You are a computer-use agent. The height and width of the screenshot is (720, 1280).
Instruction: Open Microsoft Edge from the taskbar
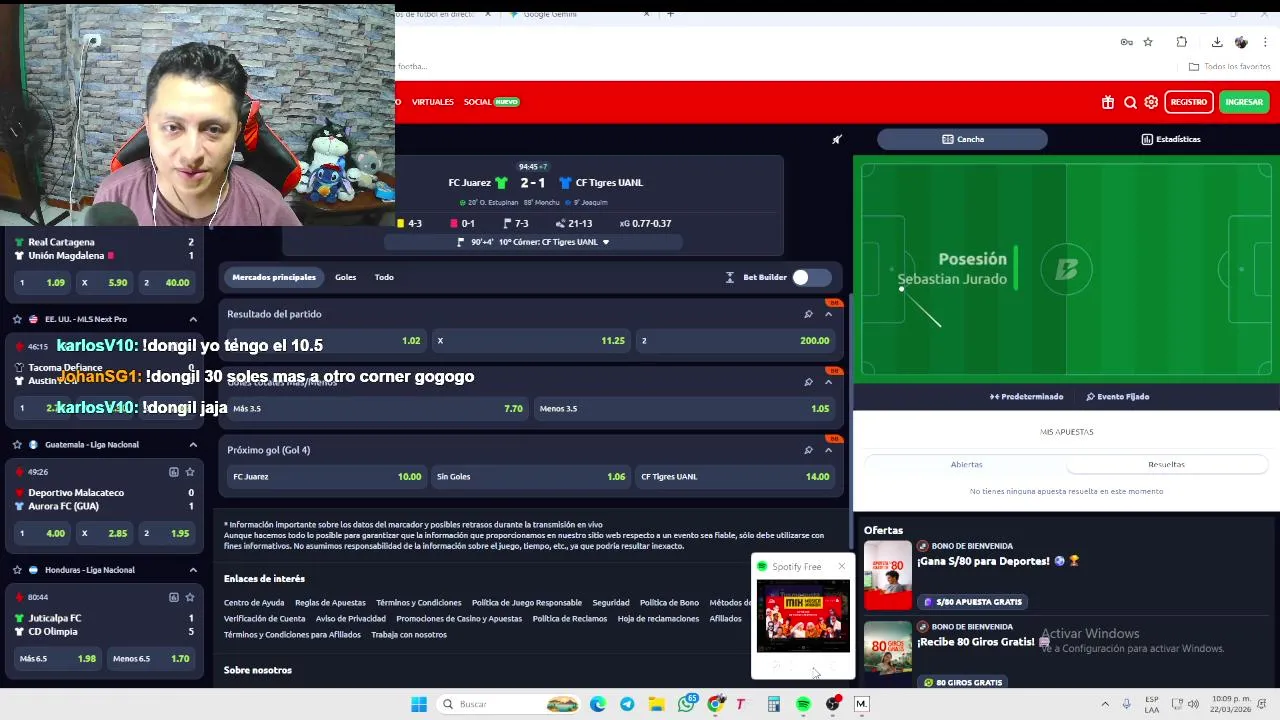tap(598, 704)
